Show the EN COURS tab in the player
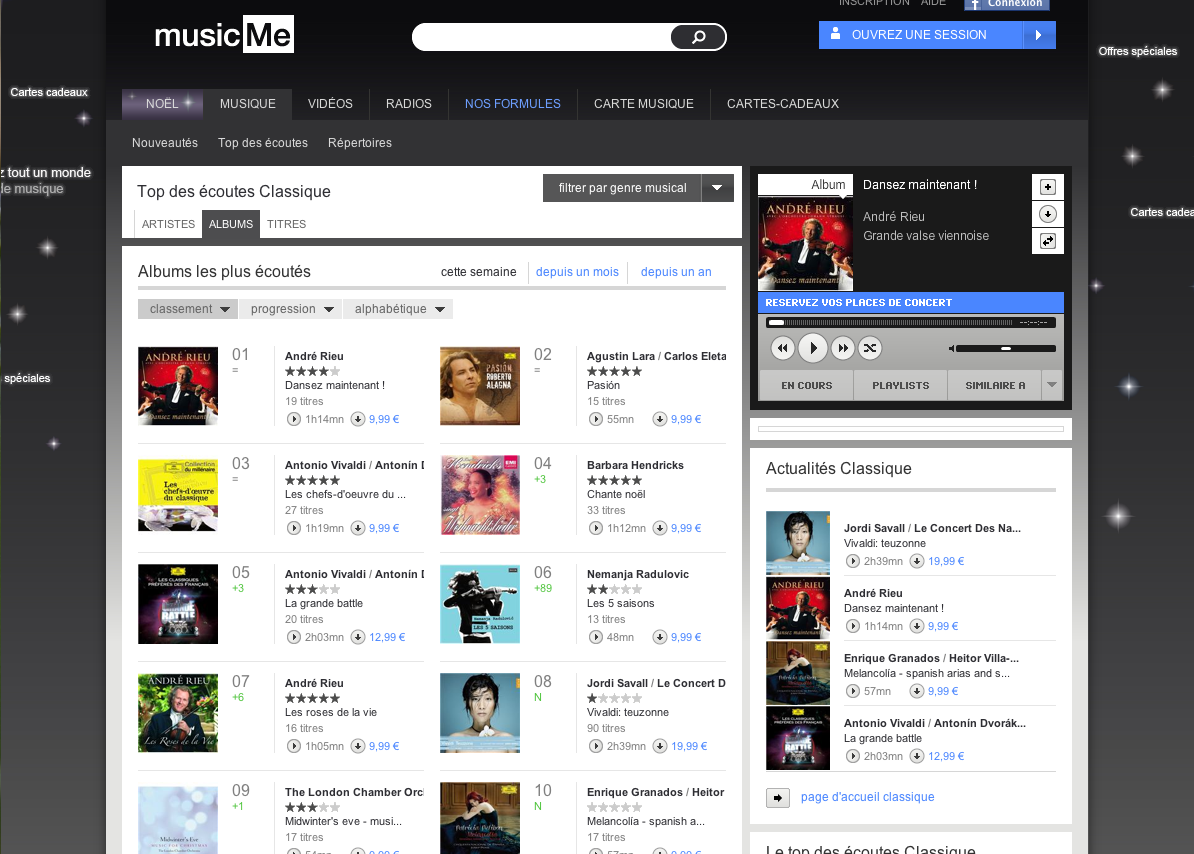Screen dimensions: 1194x854 pyautogui.click(x=806, y=385)
